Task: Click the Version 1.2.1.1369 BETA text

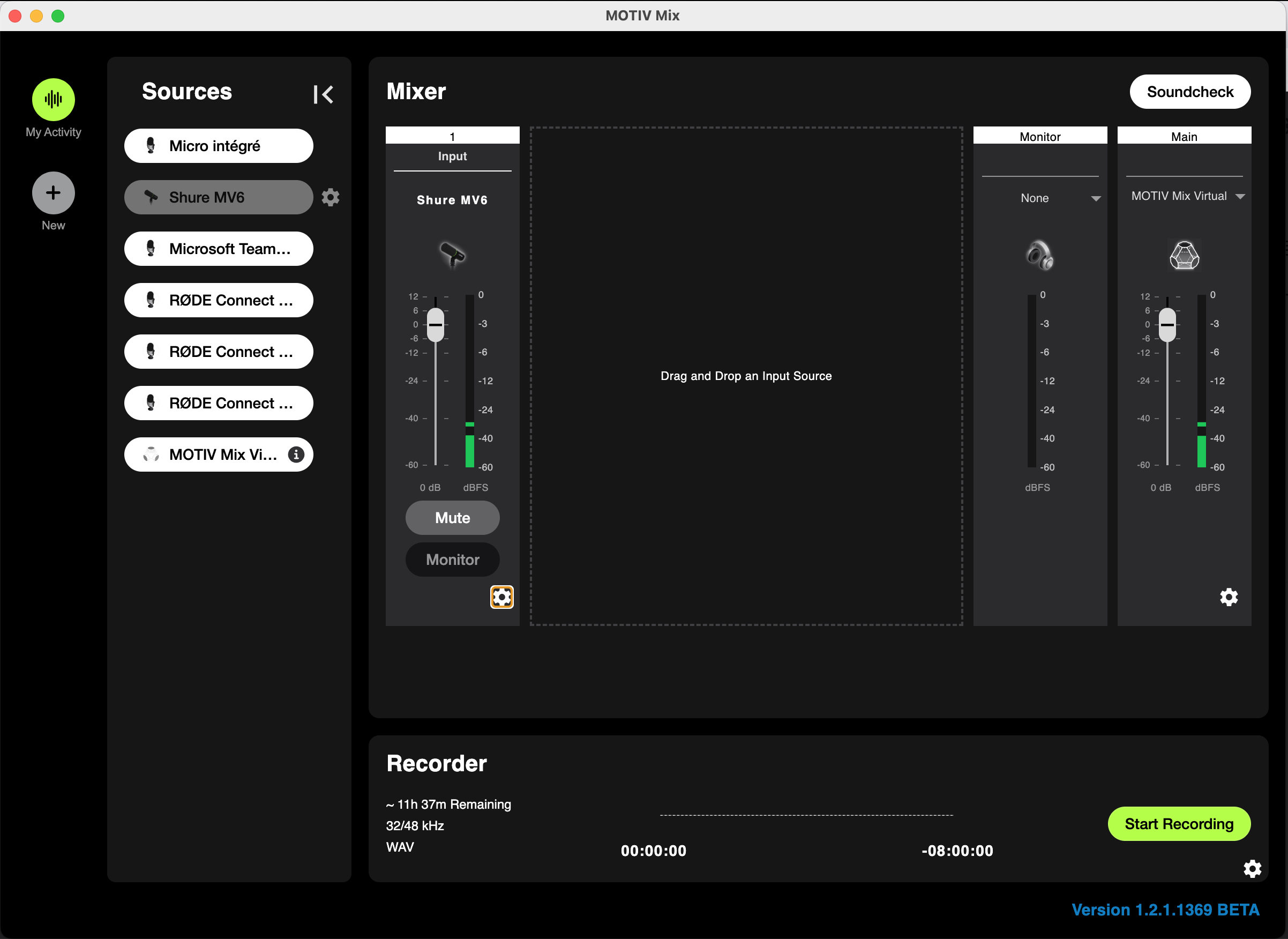Action: click(x=1165, y=910)
